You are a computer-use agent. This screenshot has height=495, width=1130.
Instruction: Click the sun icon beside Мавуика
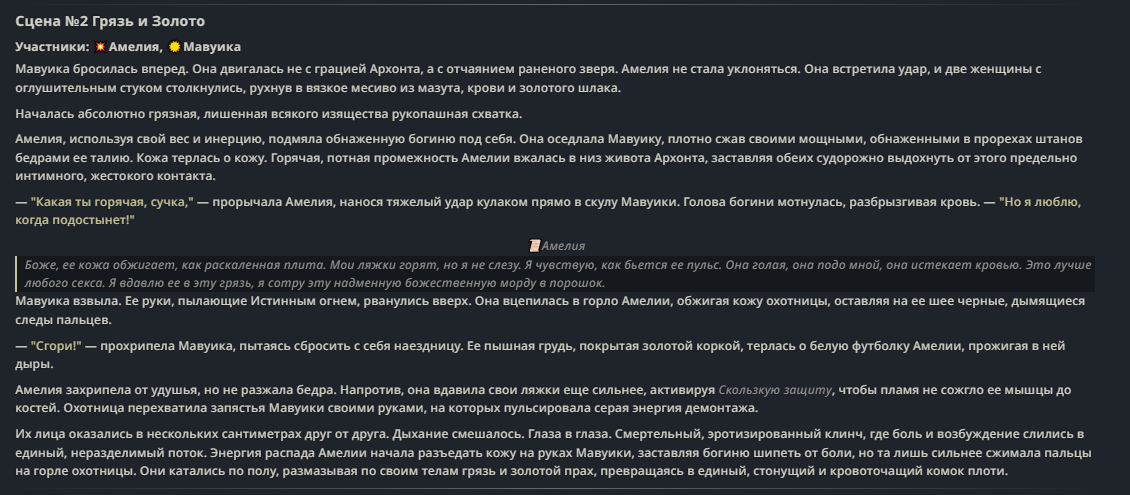174,47
